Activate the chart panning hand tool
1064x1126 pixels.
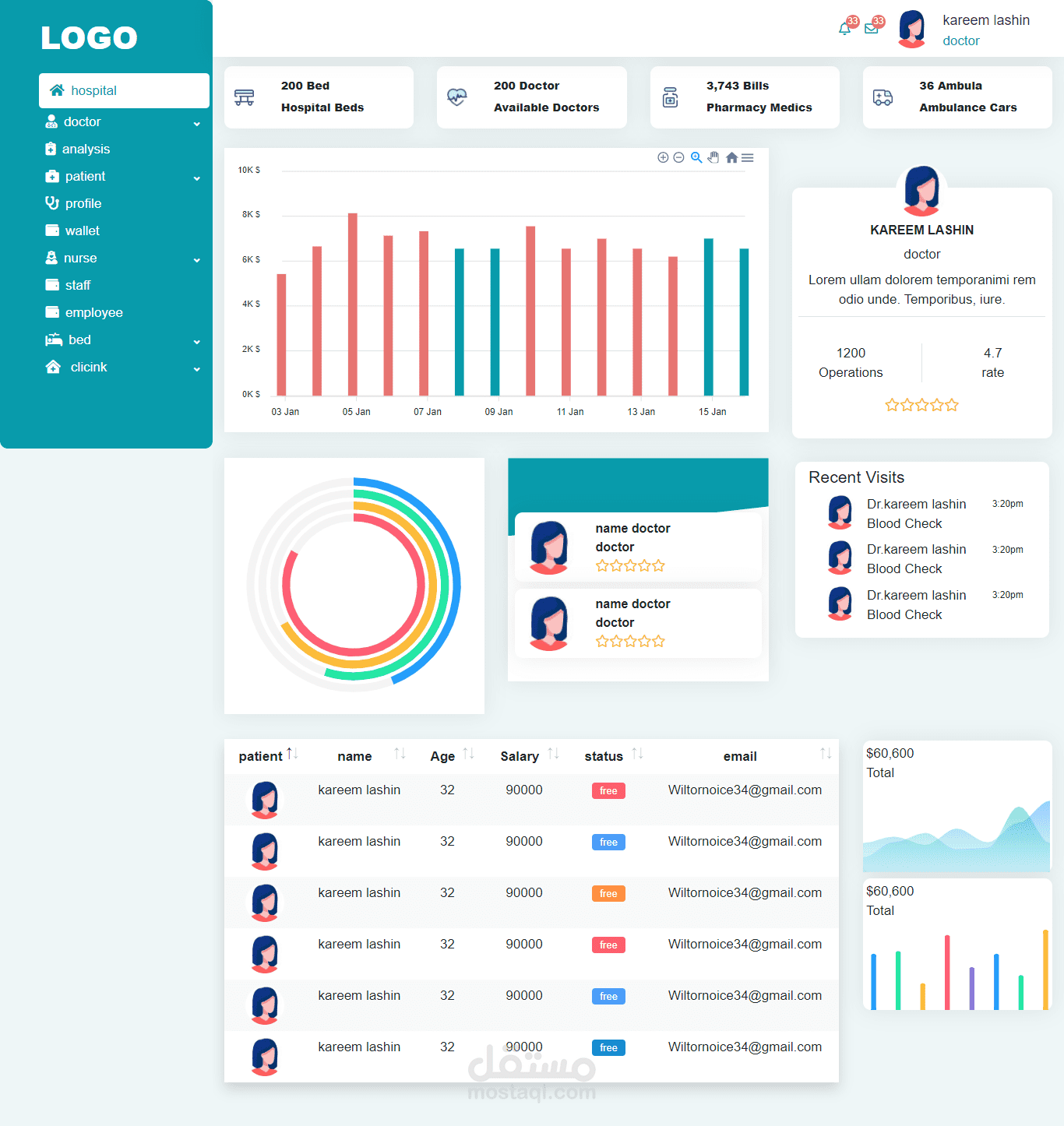713,157
